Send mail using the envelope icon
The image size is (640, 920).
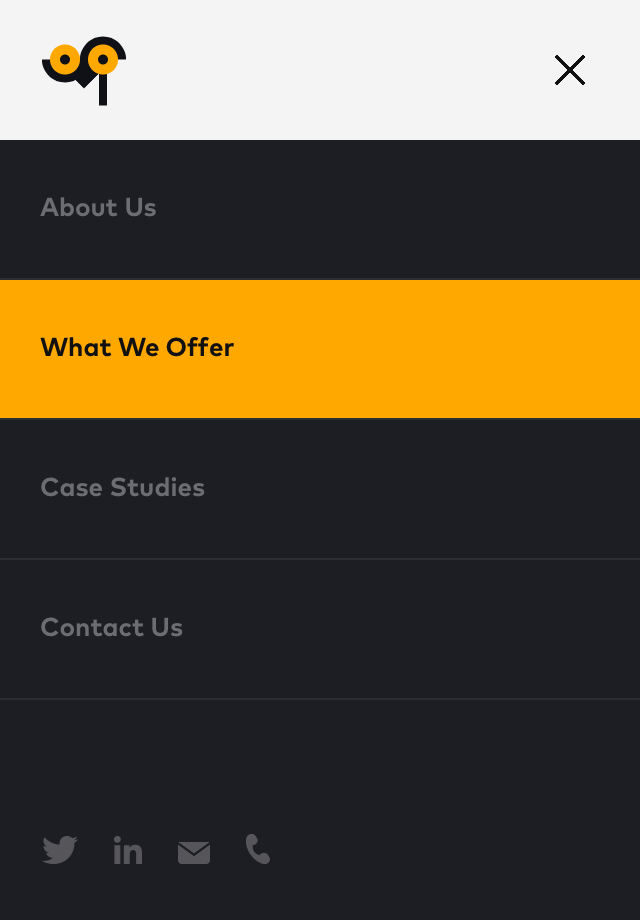pos(194,852)
